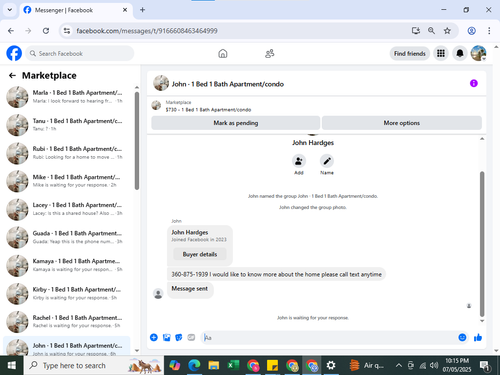Send a thumbs-up like

(x=478, y=337)
